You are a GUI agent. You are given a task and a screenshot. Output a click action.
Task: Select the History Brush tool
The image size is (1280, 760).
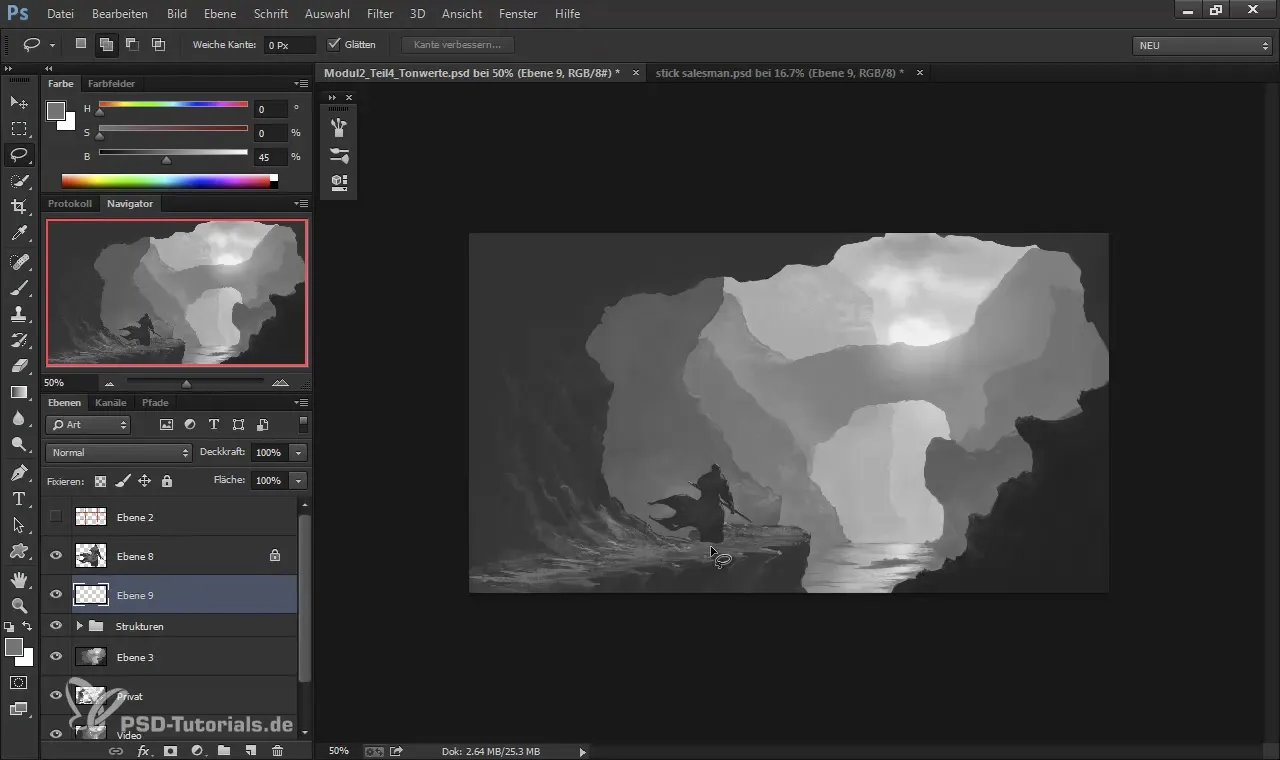(18, 339)
